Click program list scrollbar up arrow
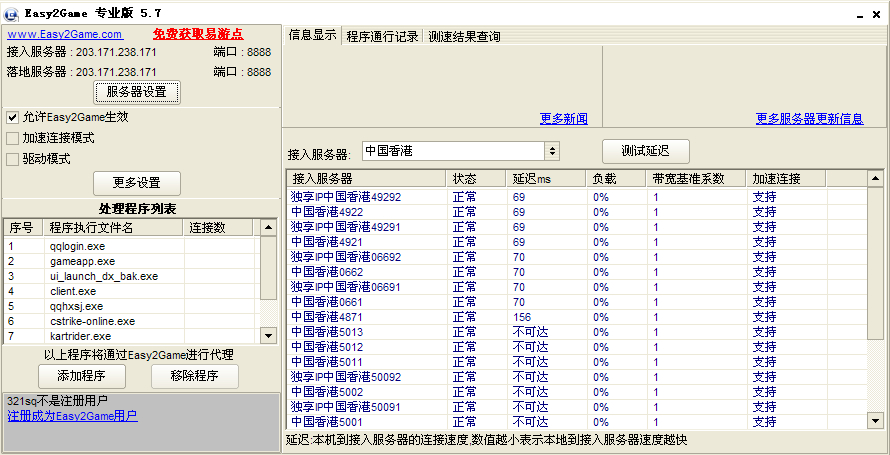Screen dimensions: 890x455 tap(268, 228)
